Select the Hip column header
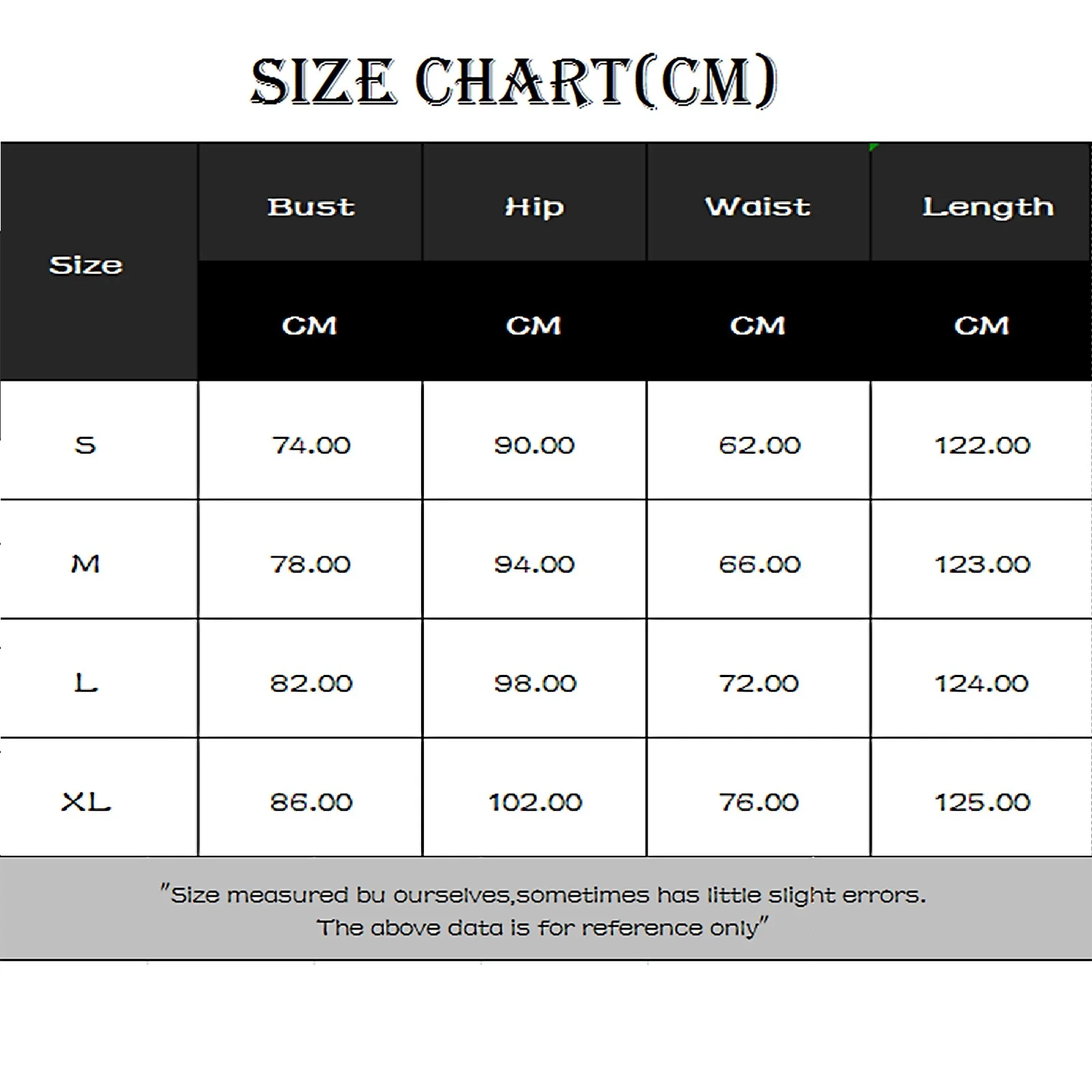The height and width of the screenshot is (1092, 1092). (534, 206)
